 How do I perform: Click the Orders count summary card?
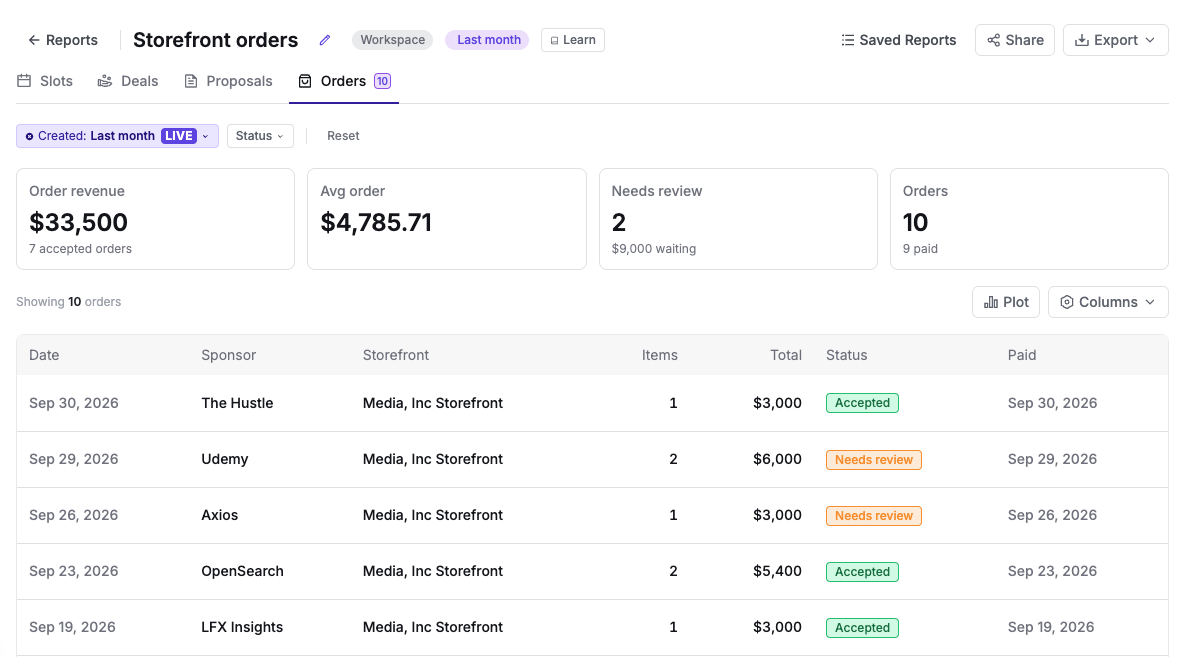pos(1029,219)
